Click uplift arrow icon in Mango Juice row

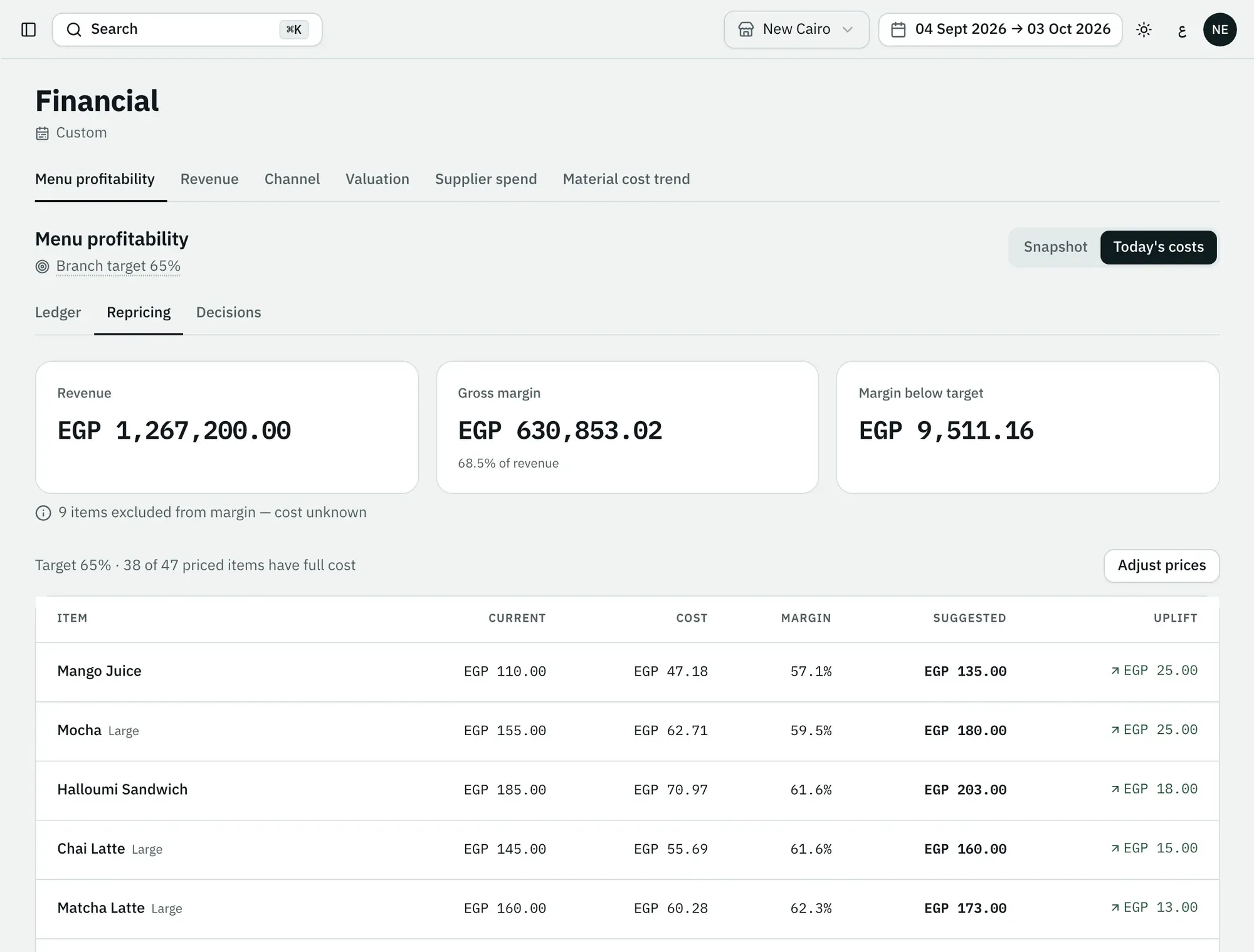1115,671
